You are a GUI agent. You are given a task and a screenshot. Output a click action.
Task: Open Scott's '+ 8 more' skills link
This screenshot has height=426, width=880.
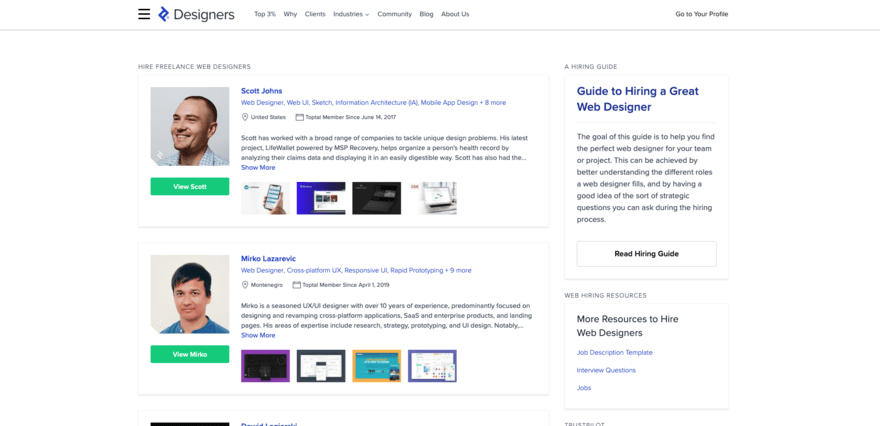coord(492,102)
